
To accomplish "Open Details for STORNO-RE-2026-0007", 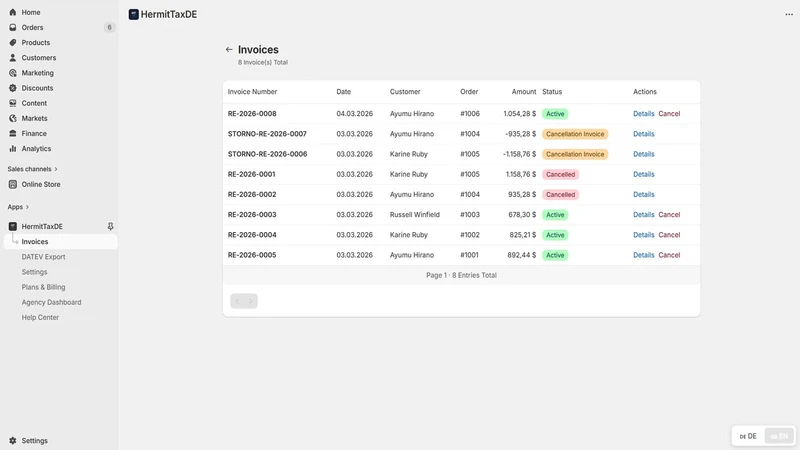I will pos(643,134).
